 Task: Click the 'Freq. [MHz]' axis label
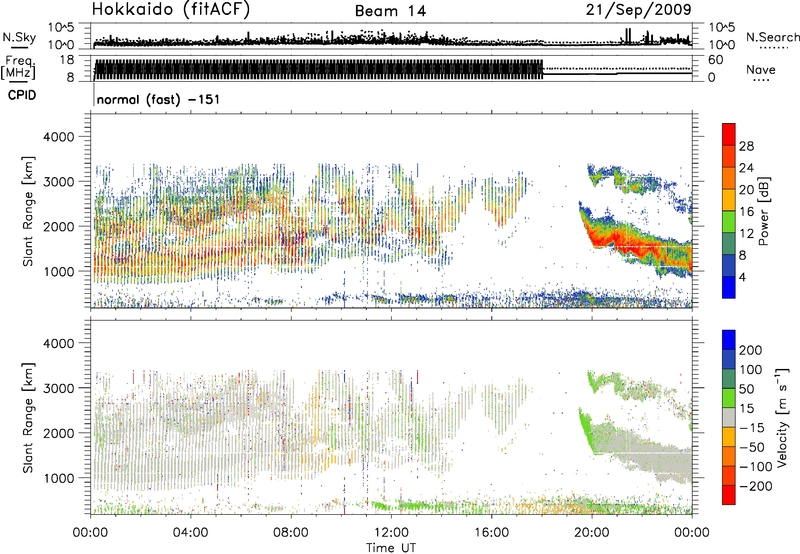(19, 68)
